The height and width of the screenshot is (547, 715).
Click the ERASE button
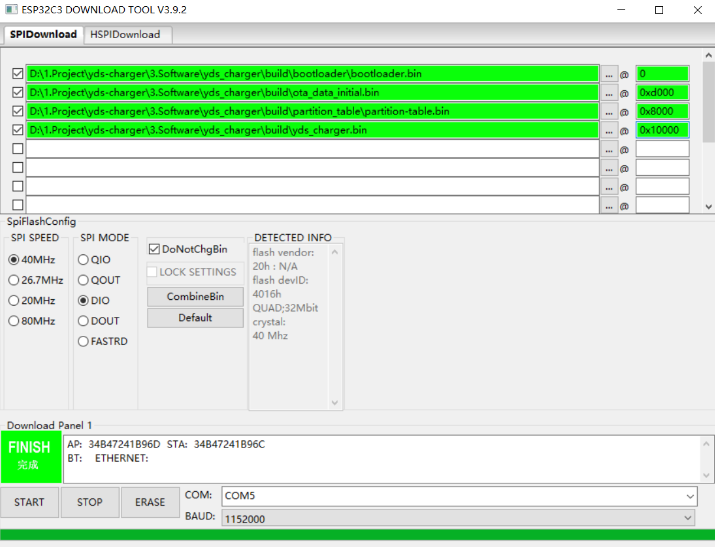pyautogui.click(x=150, y=502)
